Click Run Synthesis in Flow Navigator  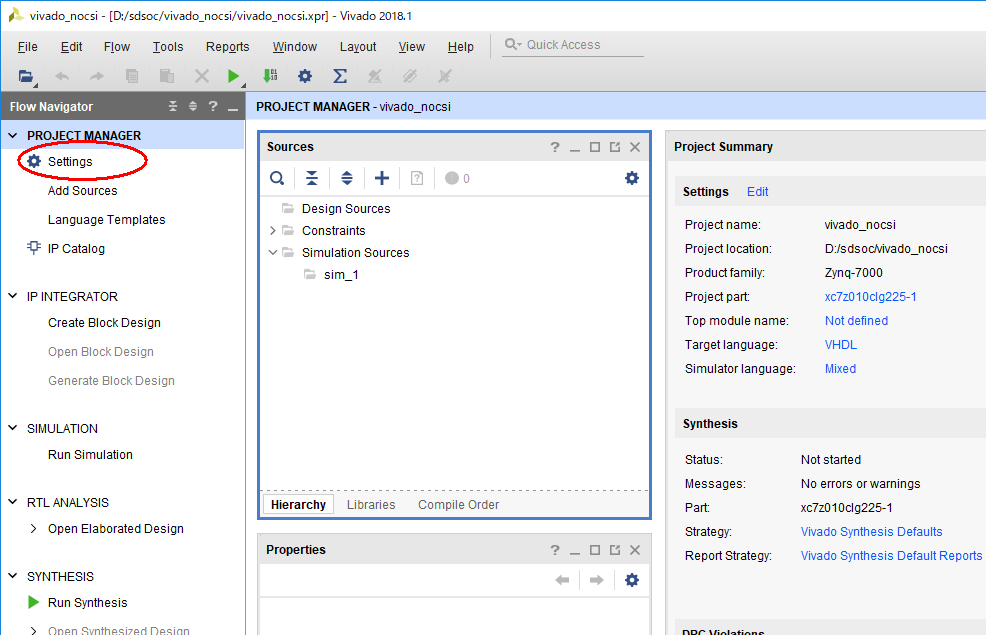click(x=87, y=603)
